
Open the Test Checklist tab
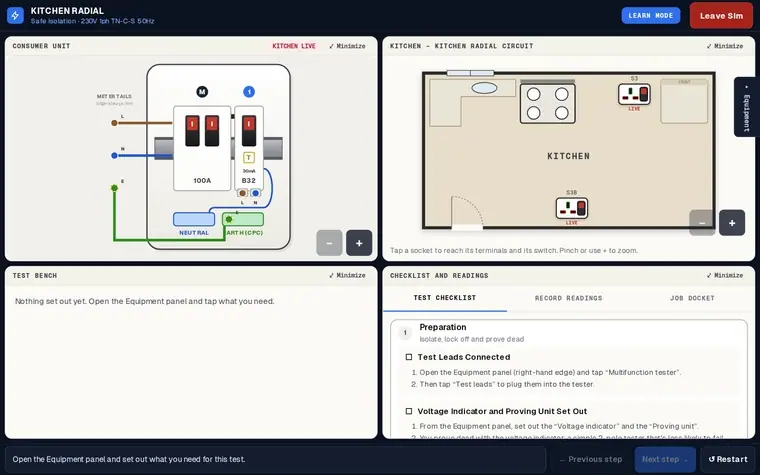[x=444, y=298]
